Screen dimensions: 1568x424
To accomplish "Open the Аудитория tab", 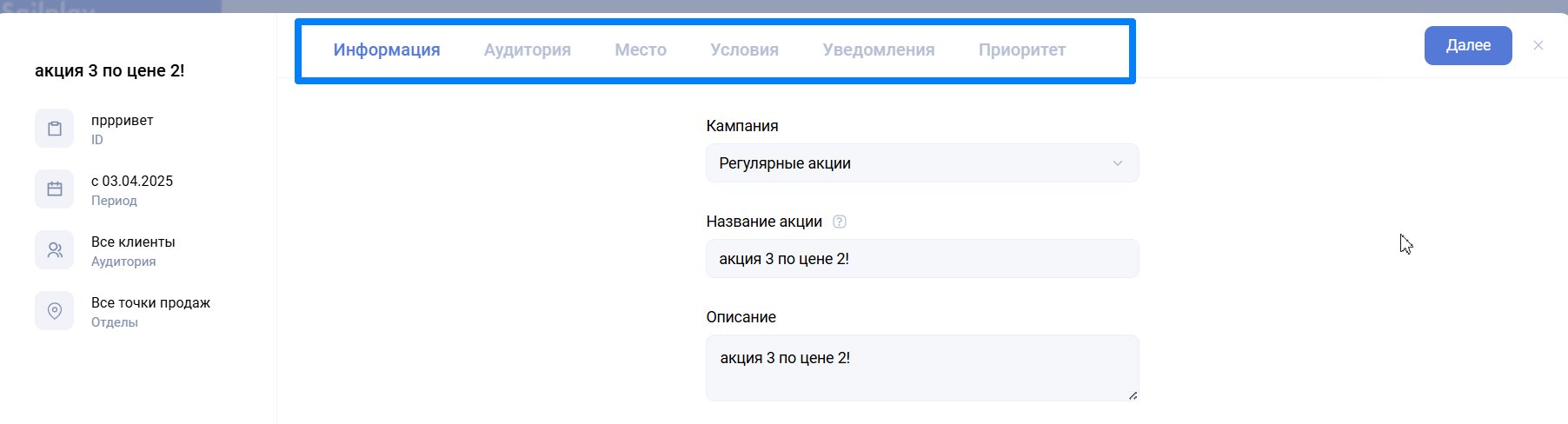I will click(x=527, y=50).
